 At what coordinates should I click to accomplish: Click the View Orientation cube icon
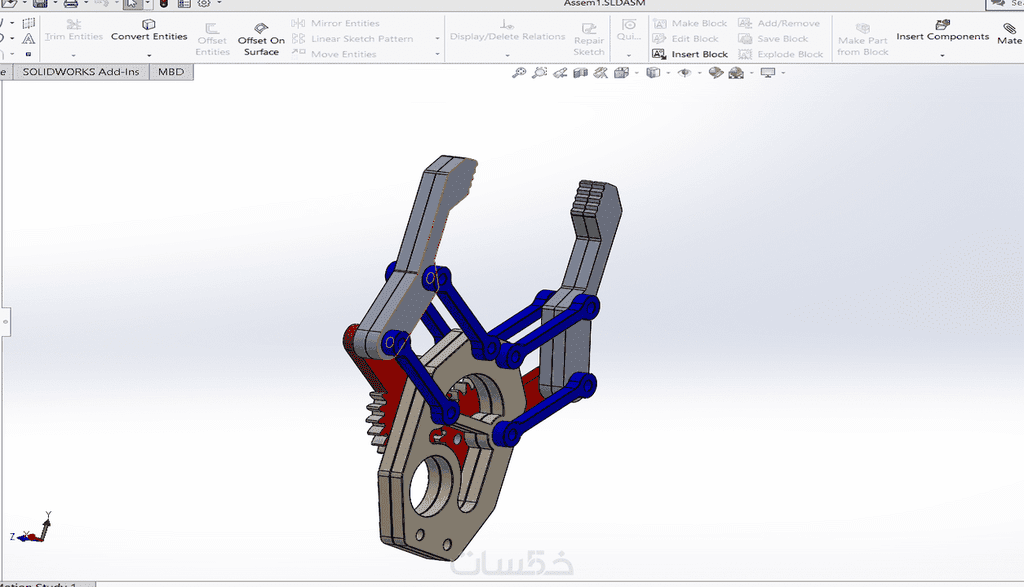click(x=621, y=72)
